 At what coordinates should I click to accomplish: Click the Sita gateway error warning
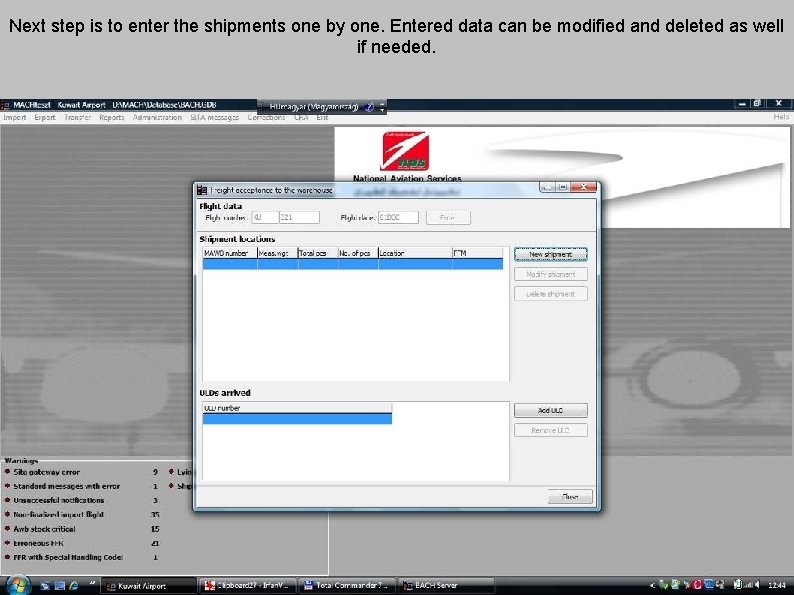pyautogui.click(x=47, y=472)
